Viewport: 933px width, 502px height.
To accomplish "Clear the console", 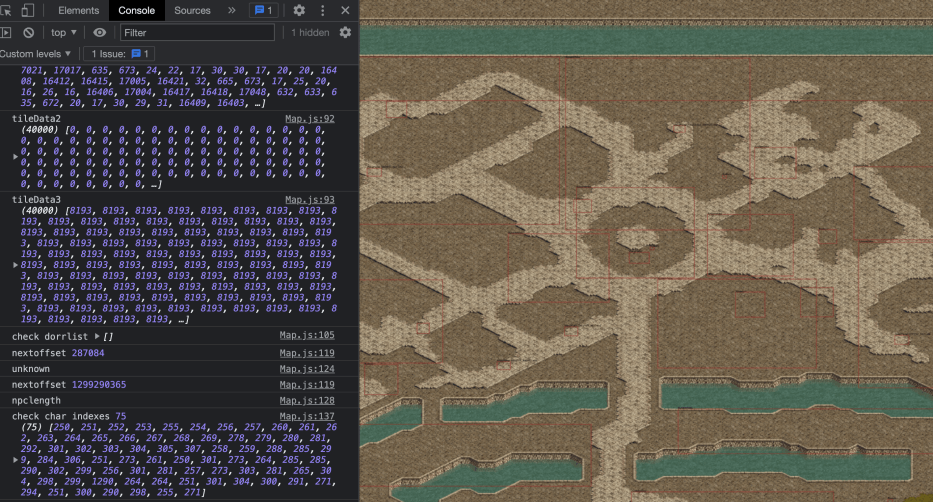I will (29, 33).
